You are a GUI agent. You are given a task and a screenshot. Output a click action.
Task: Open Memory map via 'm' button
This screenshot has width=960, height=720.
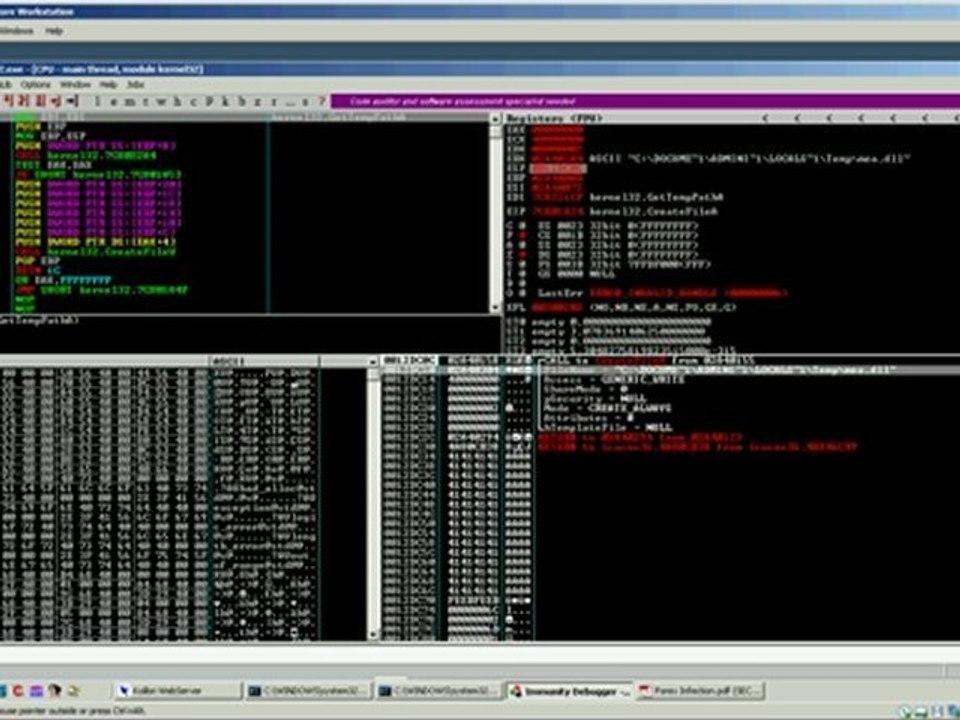[129, 102]
